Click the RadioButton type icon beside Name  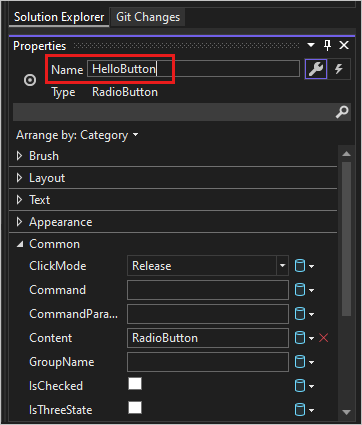pyautogui.click(x=30, y=80)
